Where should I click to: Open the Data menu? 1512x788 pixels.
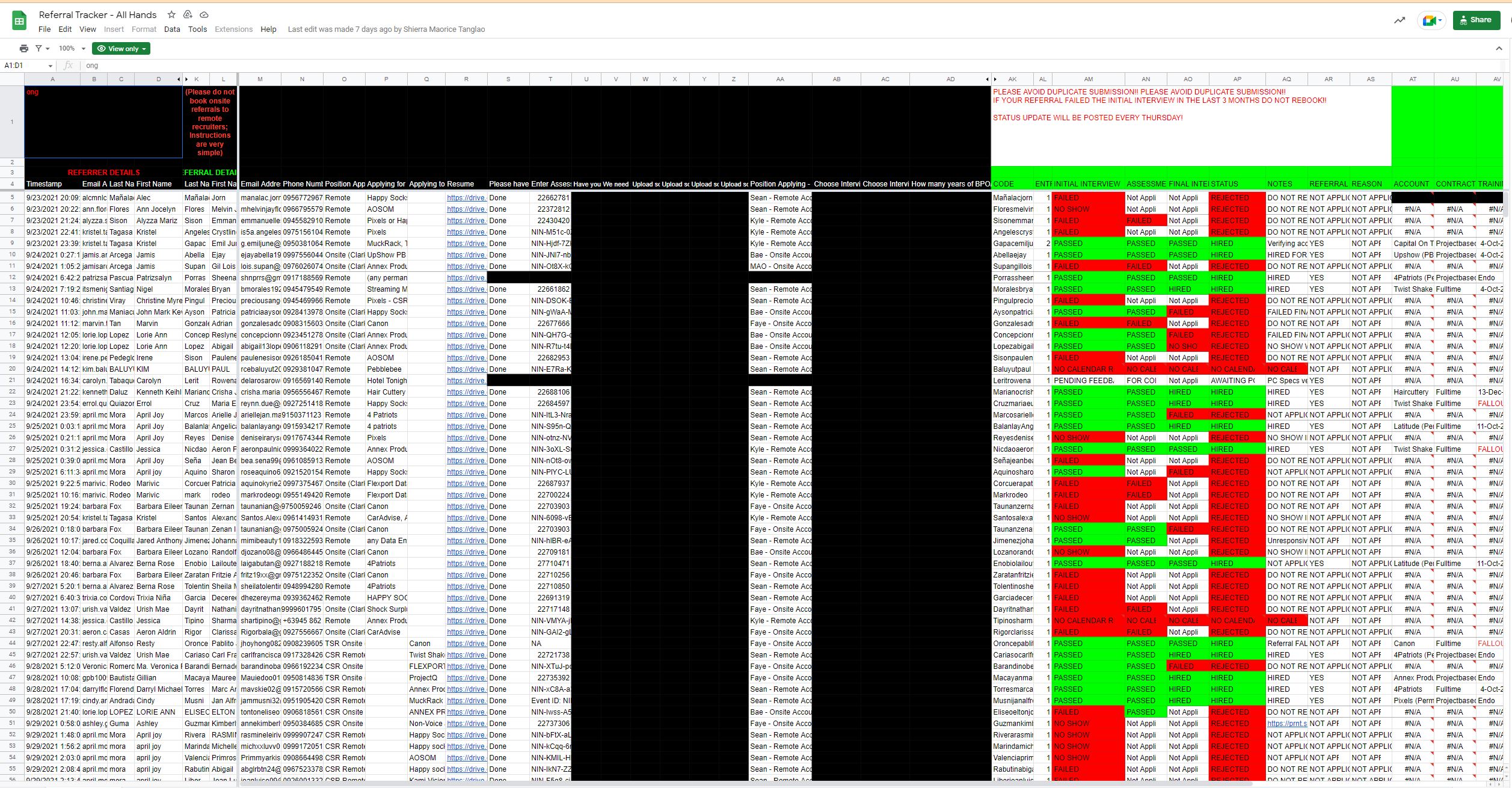(x=172, y=29)
